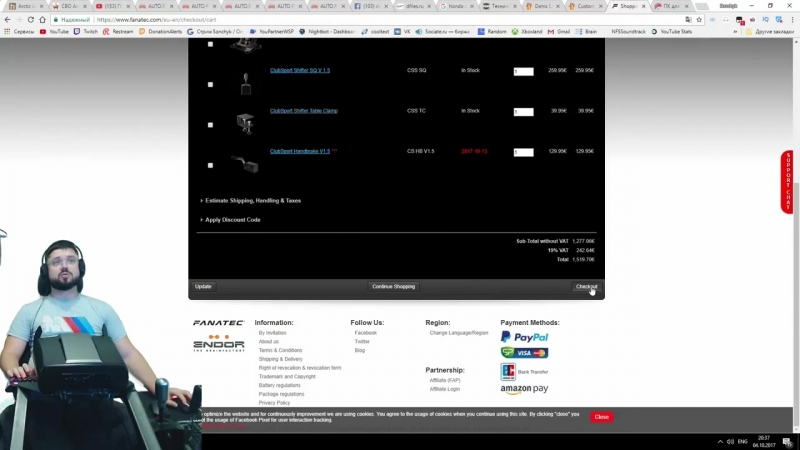Viewport: 800px width, 450px height.
Task: Open the DonationAlerts bookmark
Action: coord(160,32)
